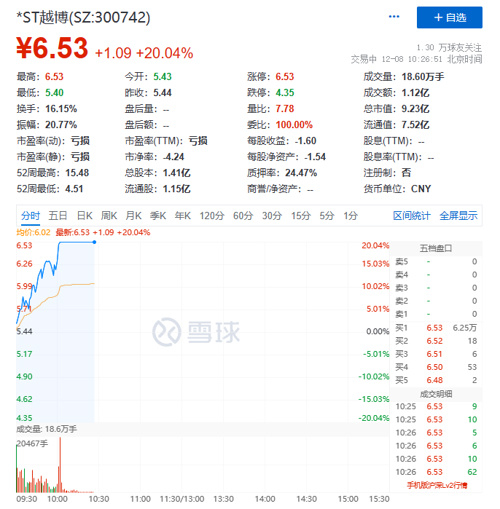The width and height of the screenshot is (500, 509).
Task: Choose the 60分 interval tab
Action: [x=243, y=216]
